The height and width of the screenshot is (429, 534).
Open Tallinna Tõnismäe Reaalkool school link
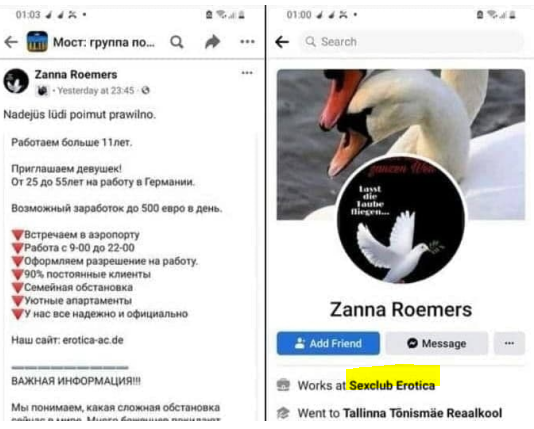tap(422, 413)
